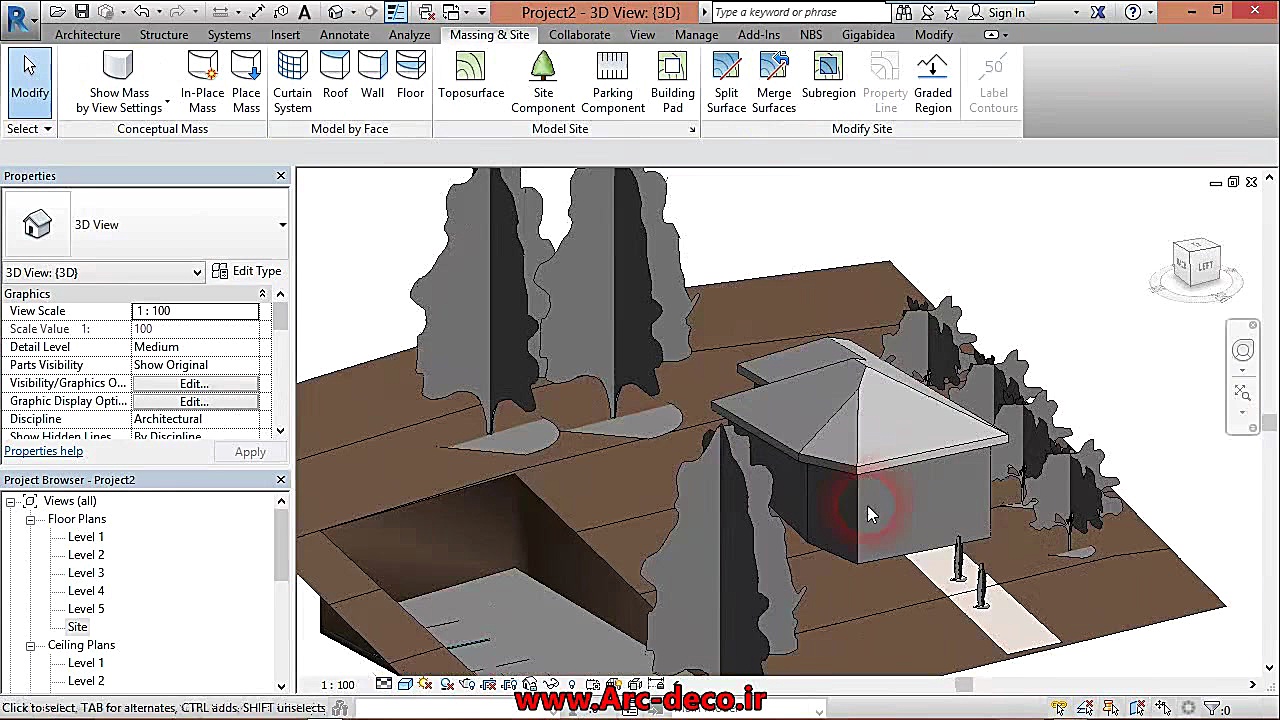This screenshot has width=1280, height=720.
Task: Select the Modify tool in the ribbon
Action: point(29,82)
